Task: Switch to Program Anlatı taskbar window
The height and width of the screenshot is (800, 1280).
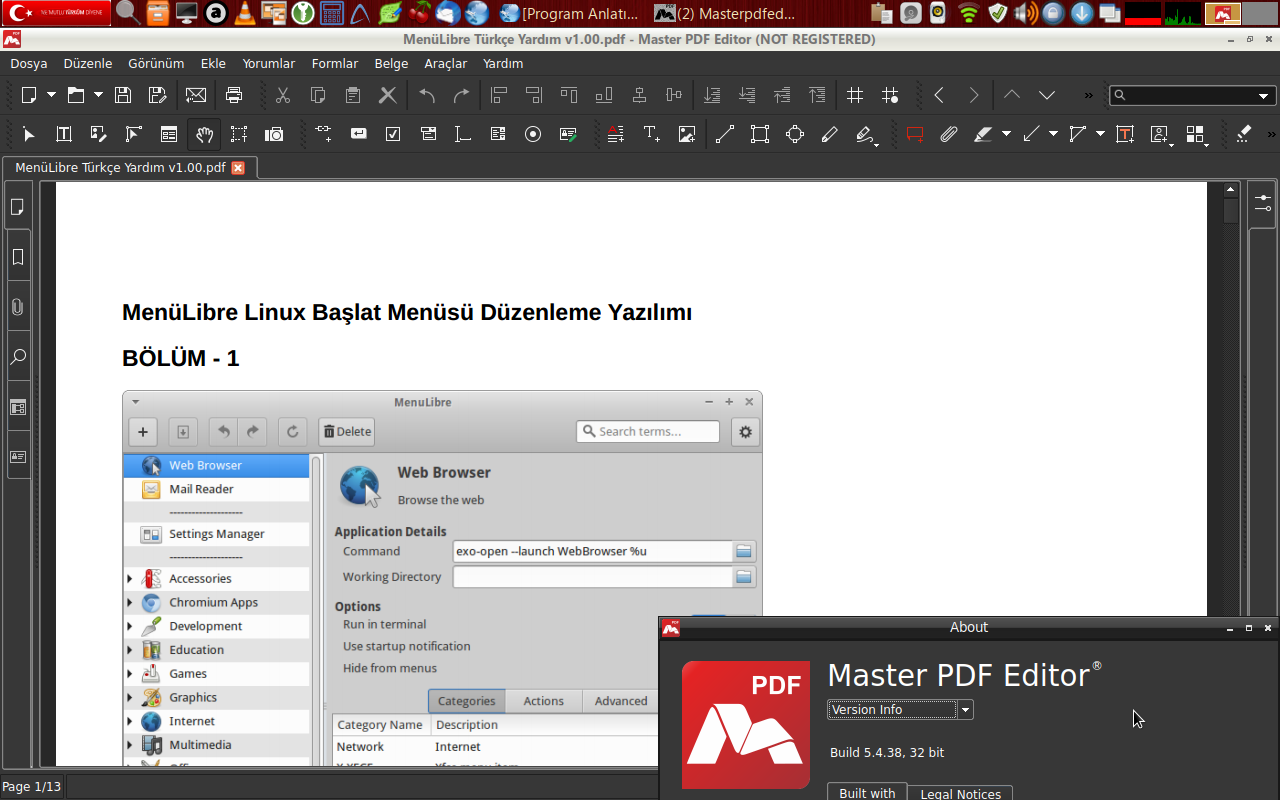Action: [x=569, y=14]
